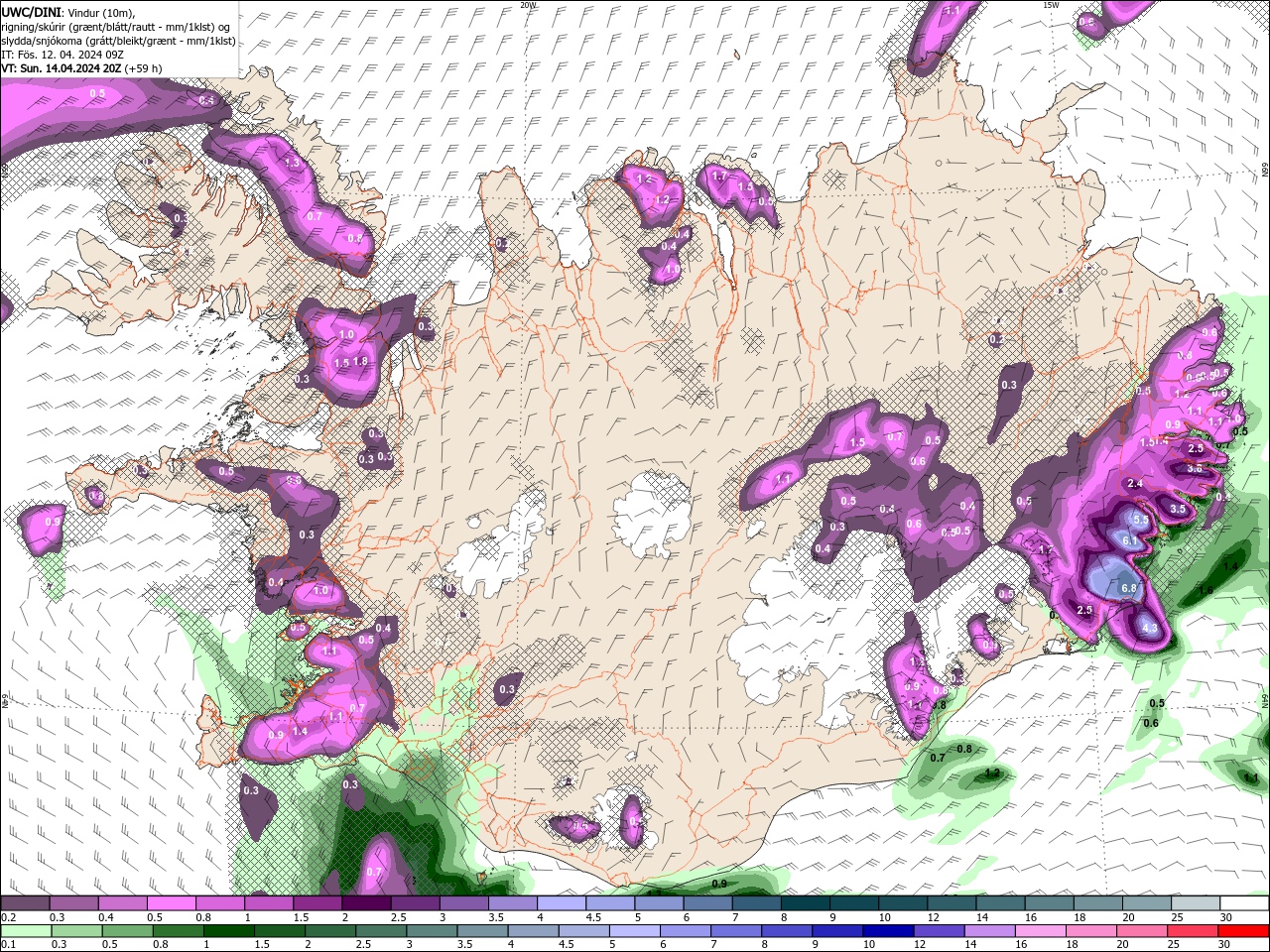
Task: Select the 'VT: Sun. 14.04.2024 20Z' valid time
Action: 61,68
